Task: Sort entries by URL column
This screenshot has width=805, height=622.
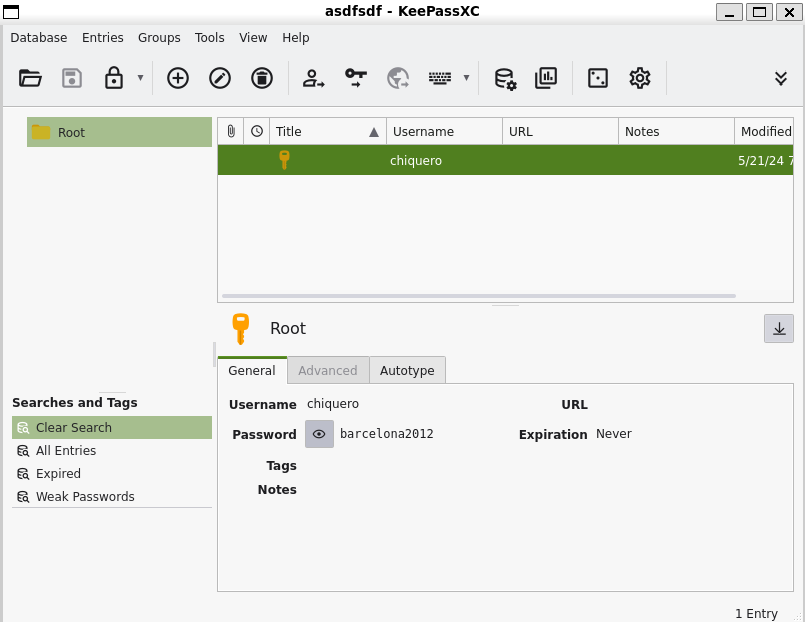Action: [x=561, y=131]
